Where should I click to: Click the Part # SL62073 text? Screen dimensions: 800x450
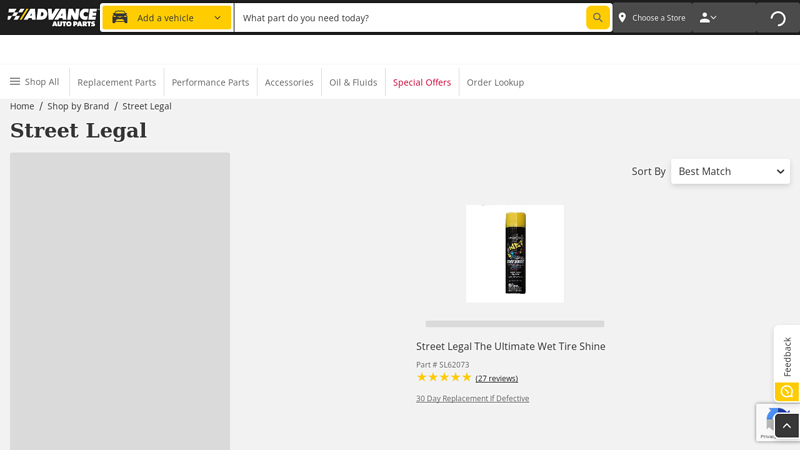click(x=442, y=365)
